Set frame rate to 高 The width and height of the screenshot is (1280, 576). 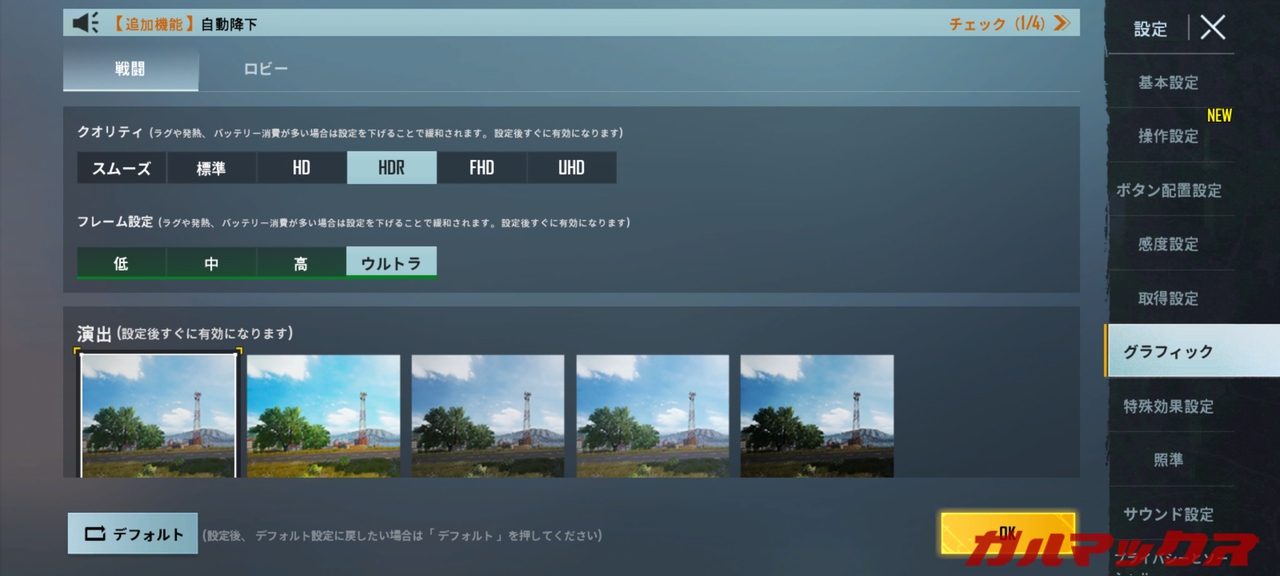[x=301, y=263]
